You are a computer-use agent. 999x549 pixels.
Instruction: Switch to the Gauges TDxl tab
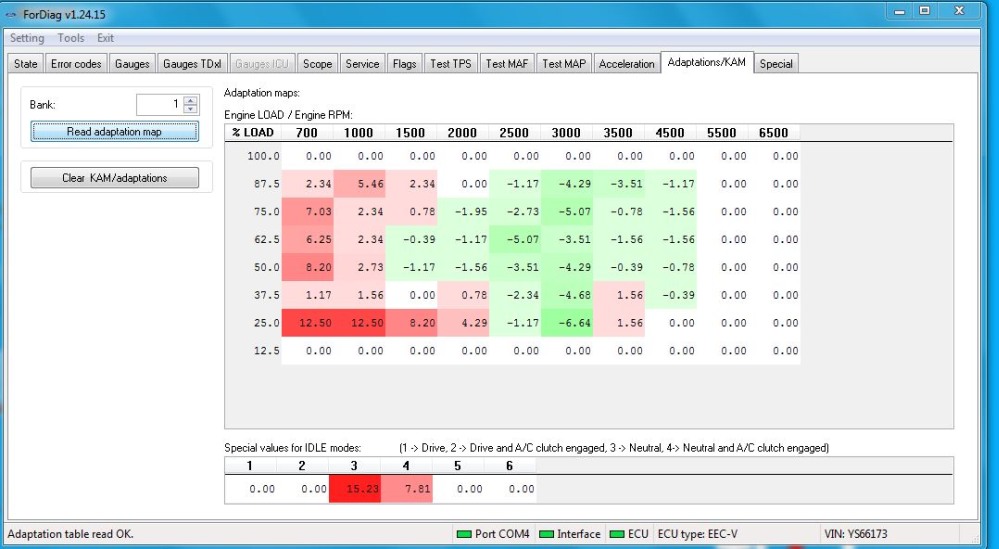[194, 64]
